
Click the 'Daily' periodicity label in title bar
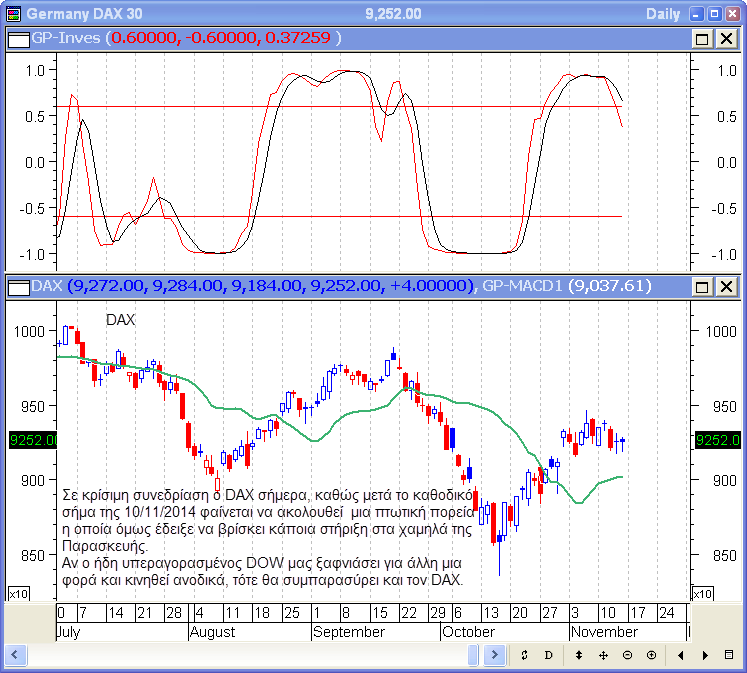coord(663,13)
